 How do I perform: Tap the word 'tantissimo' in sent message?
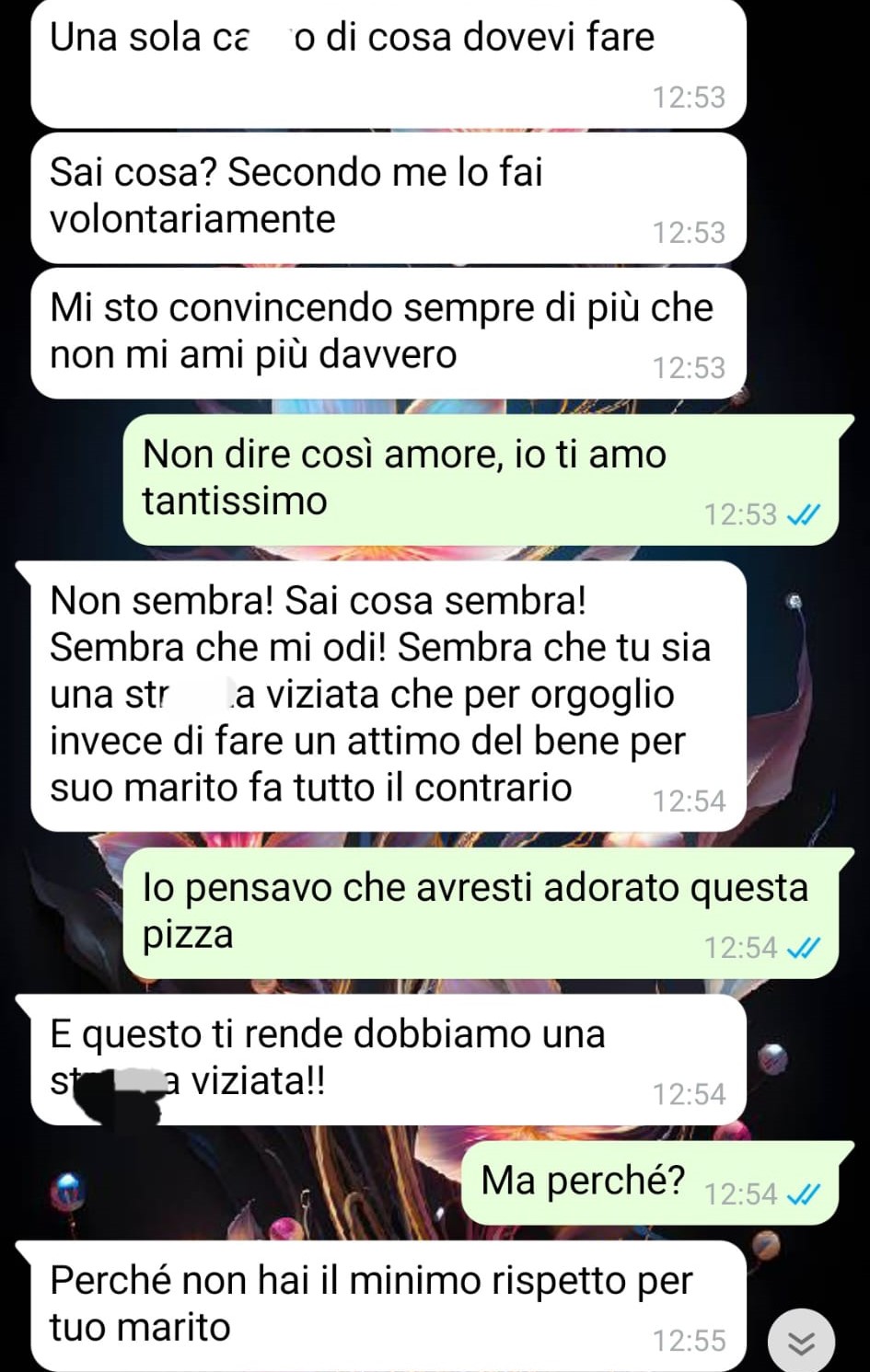pos(235,502)
